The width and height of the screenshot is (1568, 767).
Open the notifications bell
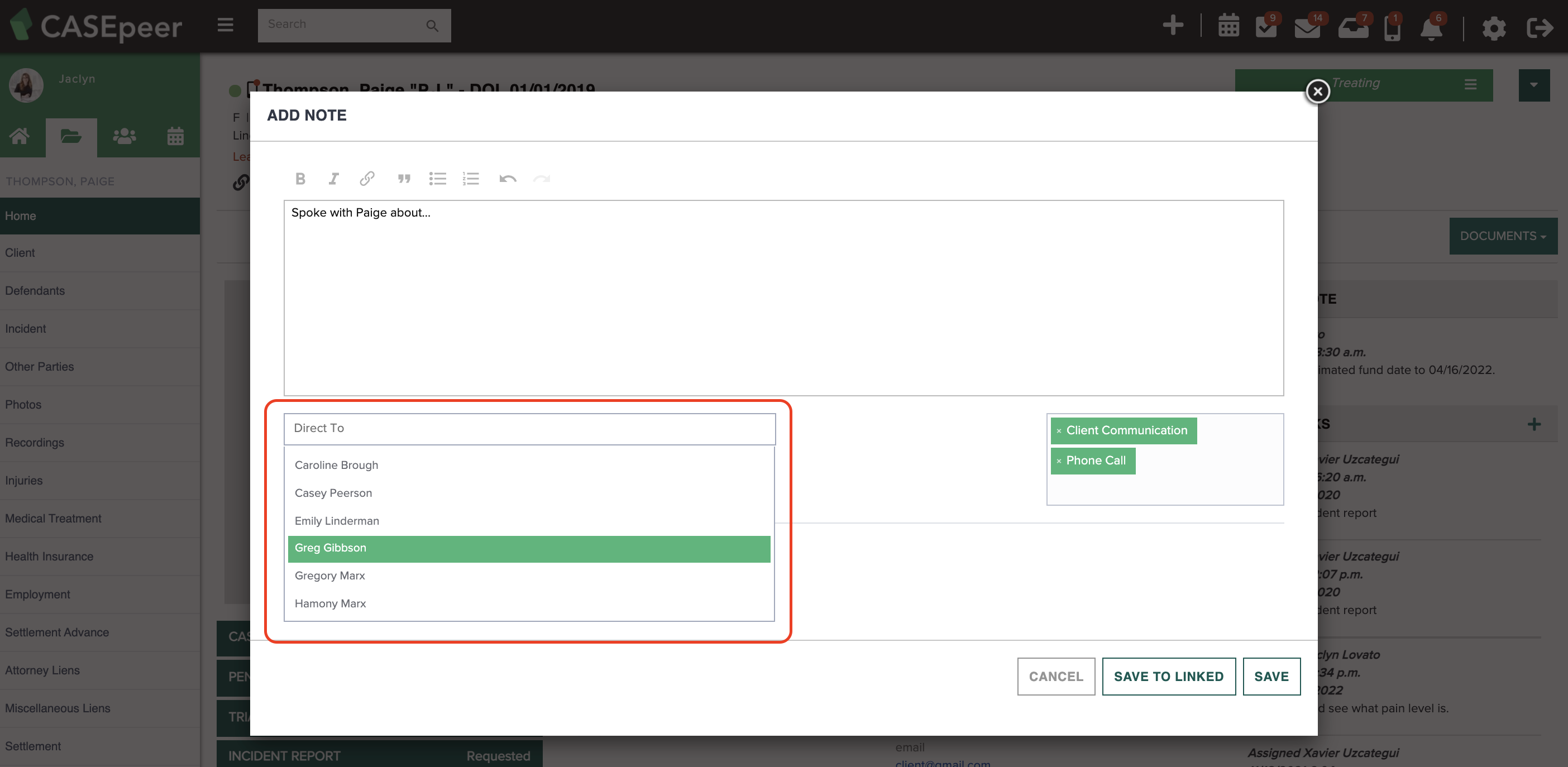[1432, 27]
